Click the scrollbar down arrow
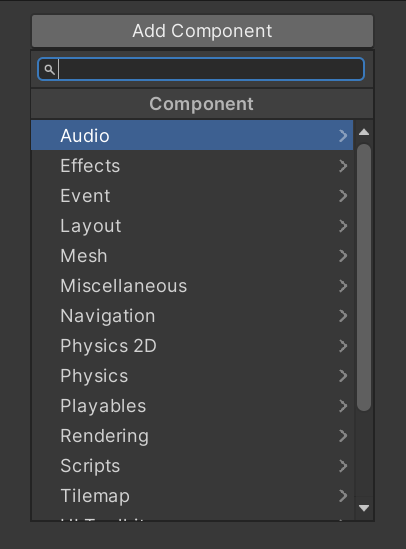This screenshot has height=549, width=406. (x=364, y=508)
